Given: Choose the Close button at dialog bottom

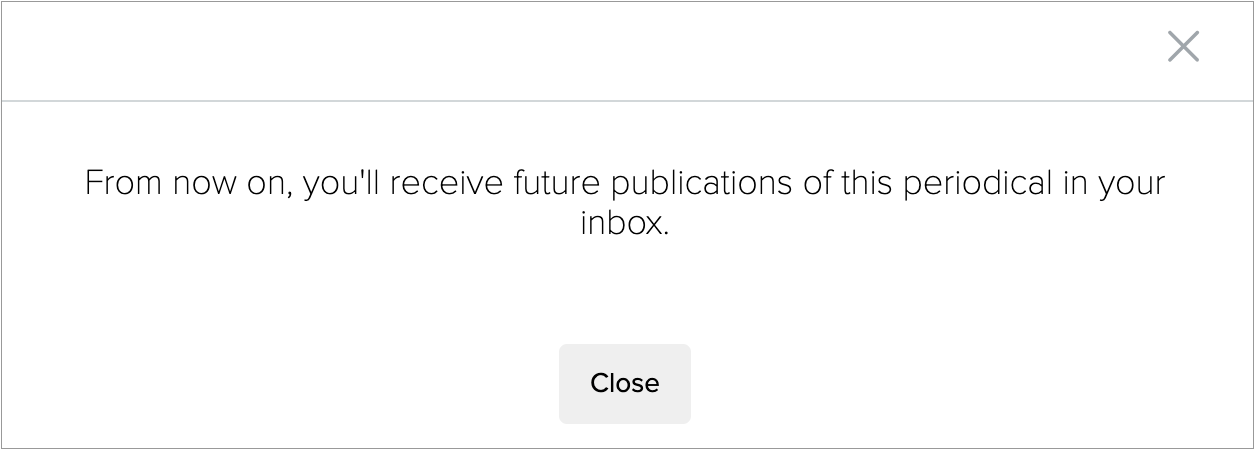Looking at the screenshot, I should tap(624, 383).
